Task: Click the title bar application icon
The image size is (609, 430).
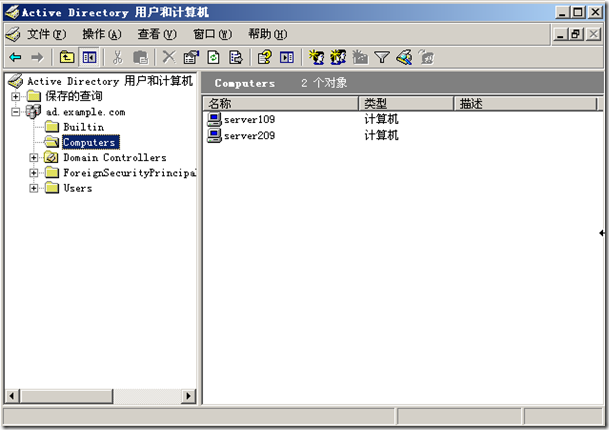Action: click(x=12, y=12)
